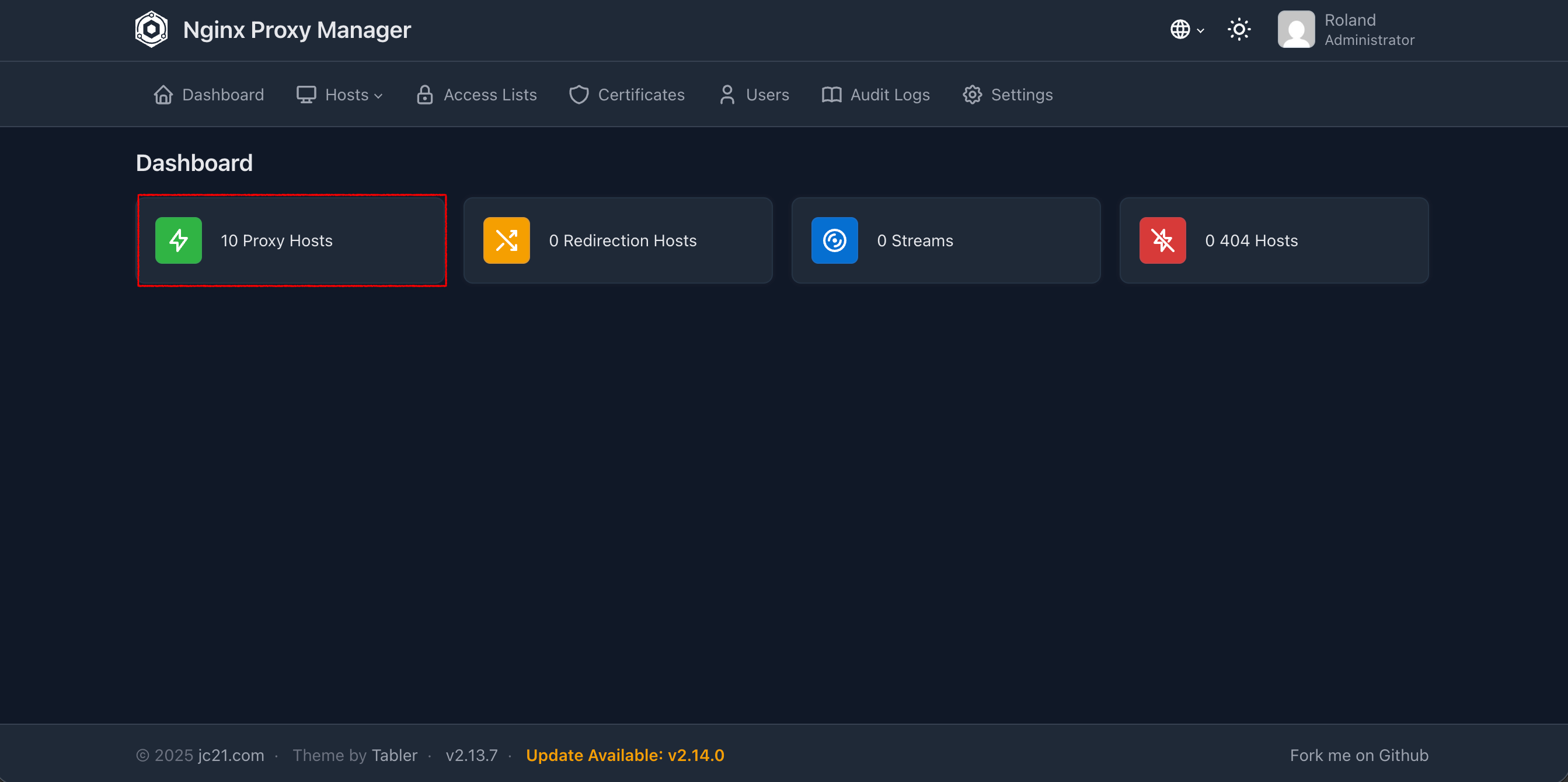The height and width of the screenshot is (782, 1568).
Task: Click the Nginx Proxy Manager hexagon logo
Action: pos(151,29)
